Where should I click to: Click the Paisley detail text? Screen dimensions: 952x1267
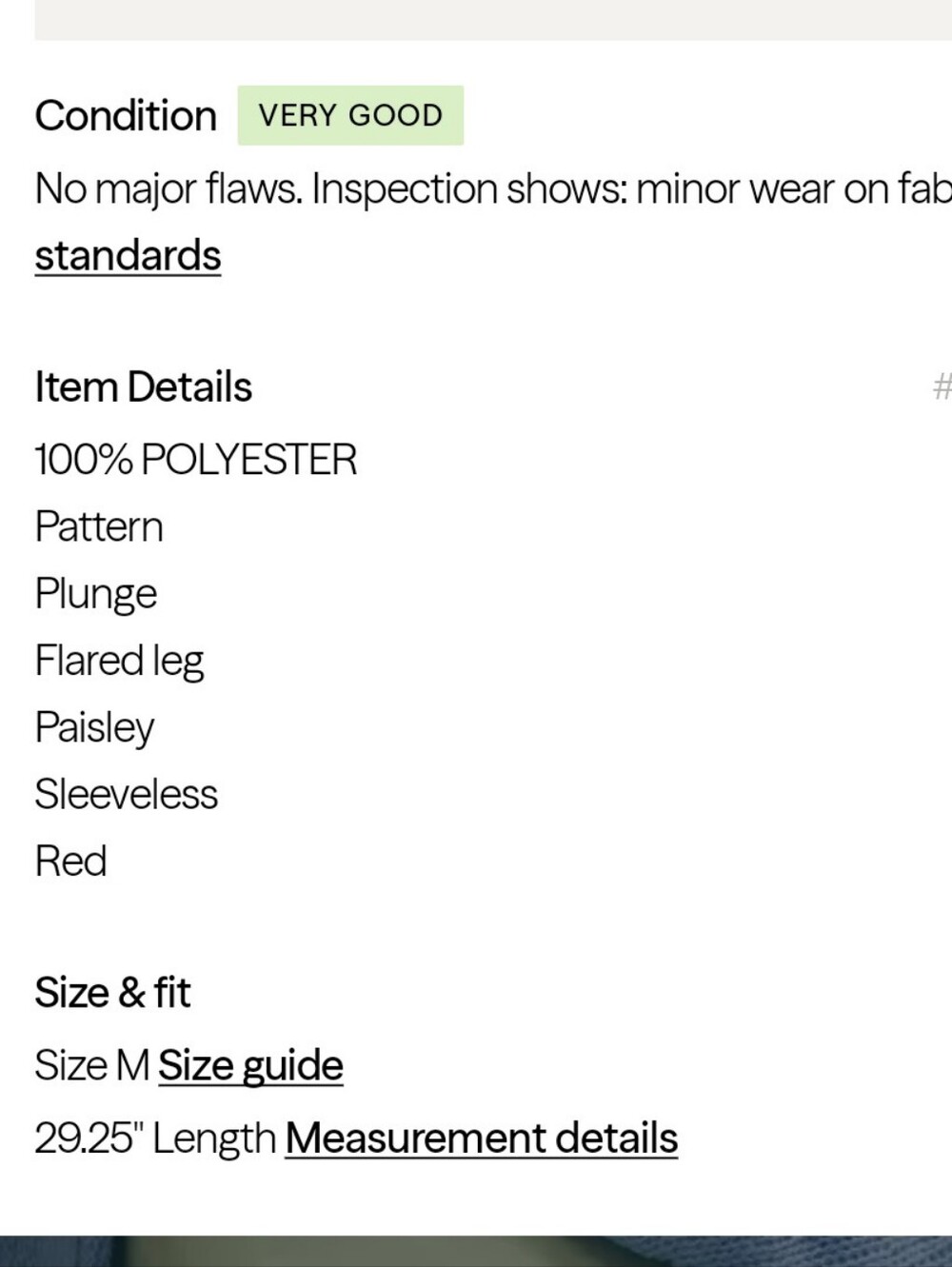click(94, 727)
